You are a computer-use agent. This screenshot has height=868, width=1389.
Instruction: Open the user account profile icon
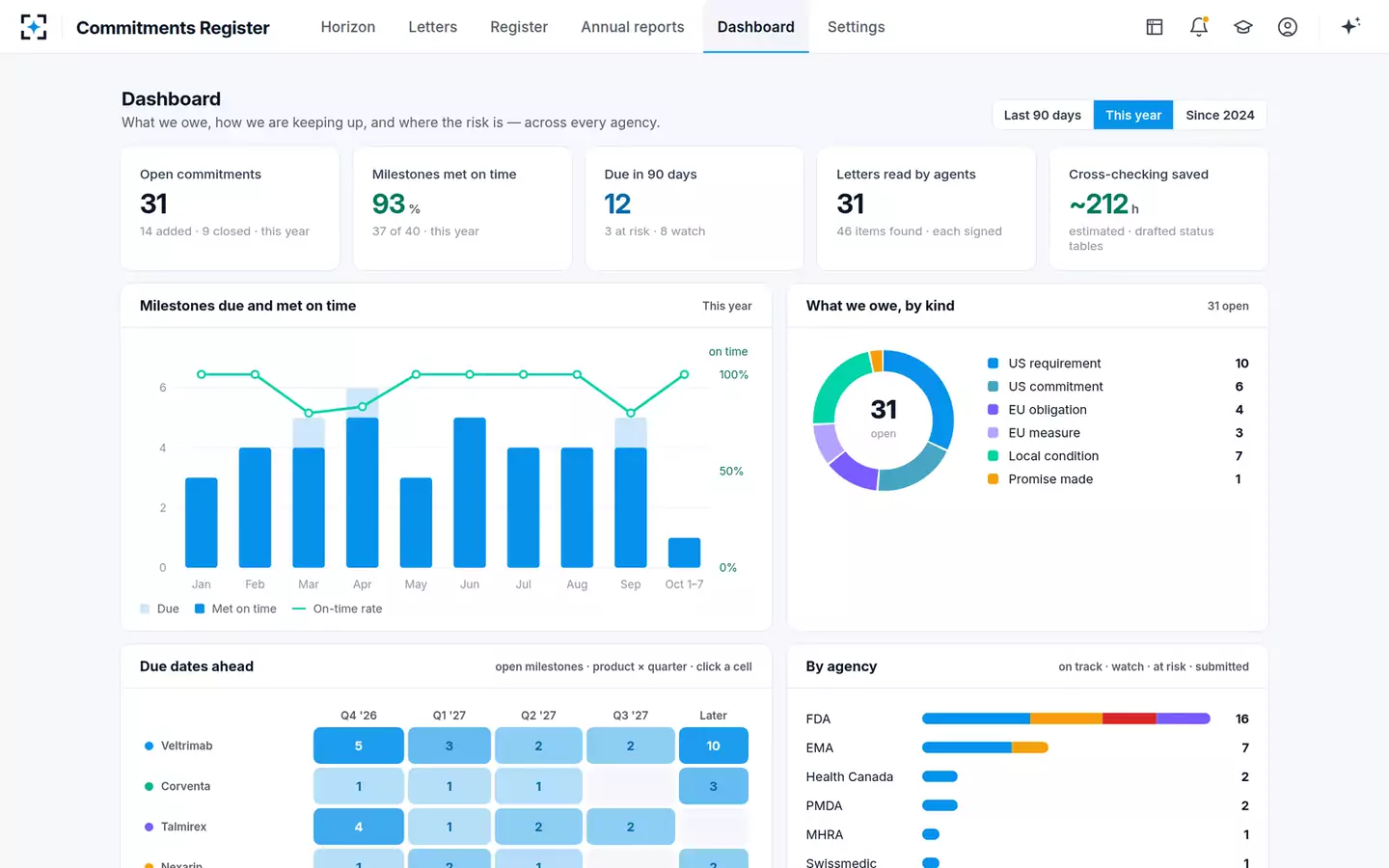[x=1288, y=27]
